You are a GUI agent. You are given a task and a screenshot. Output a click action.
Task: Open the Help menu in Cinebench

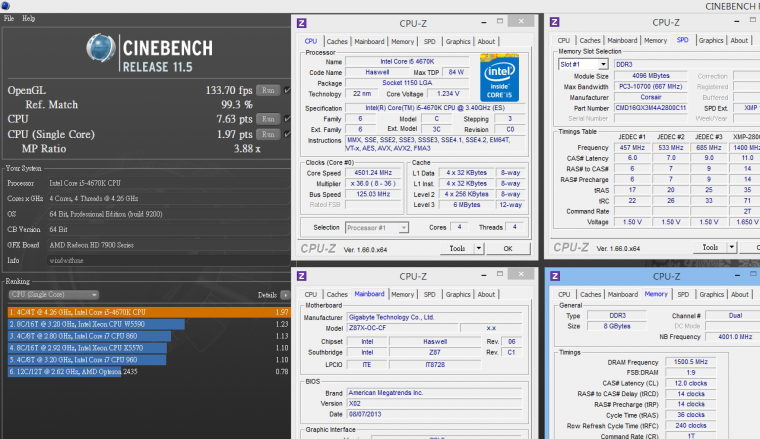[29, 18]
